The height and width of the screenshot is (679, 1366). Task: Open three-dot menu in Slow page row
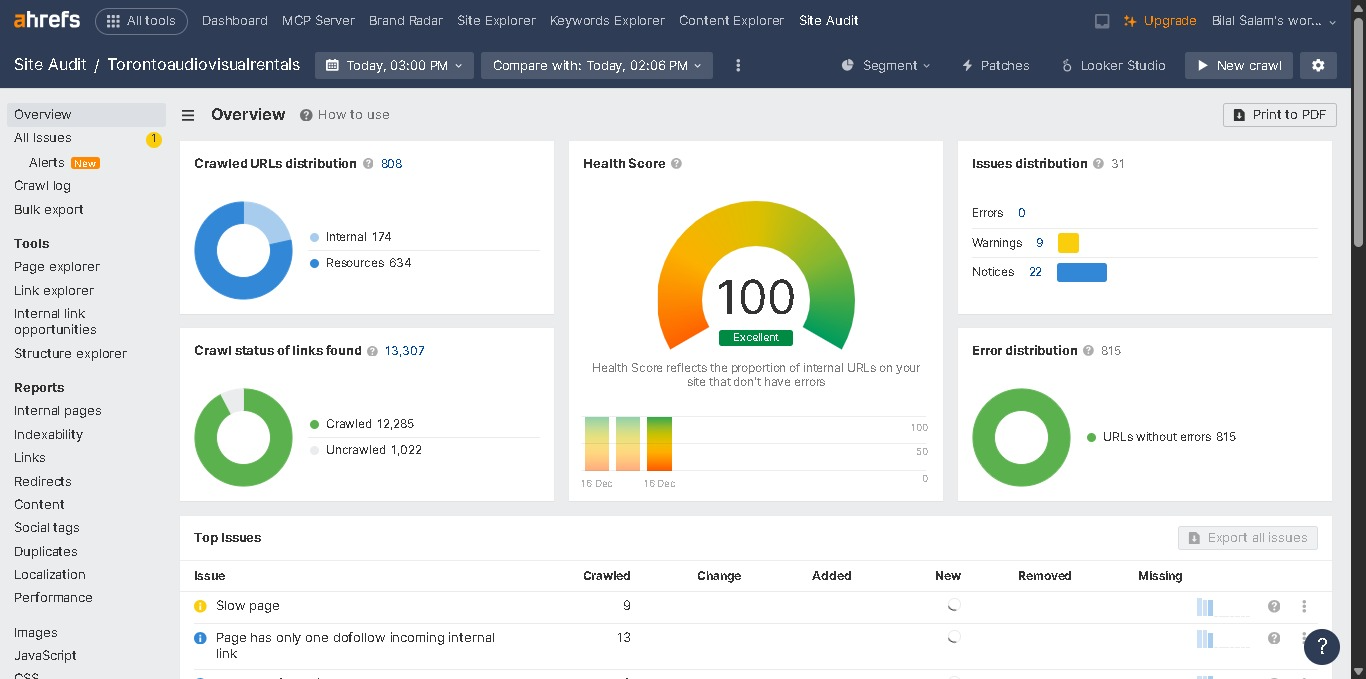(1304, 606)
